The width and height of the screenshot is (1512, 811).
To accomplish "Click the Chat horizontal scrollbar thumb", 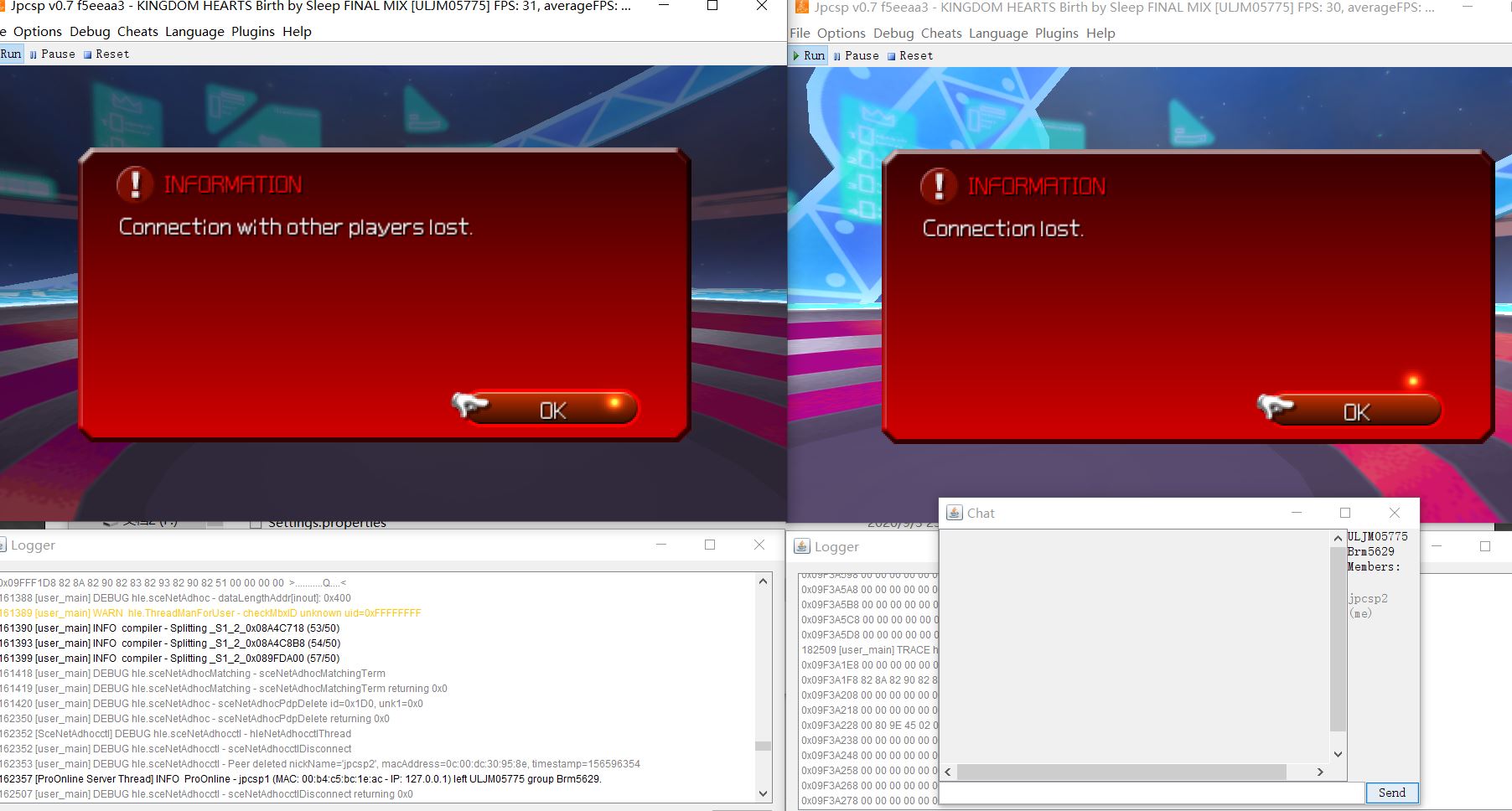I will [x=1121, y=772].
